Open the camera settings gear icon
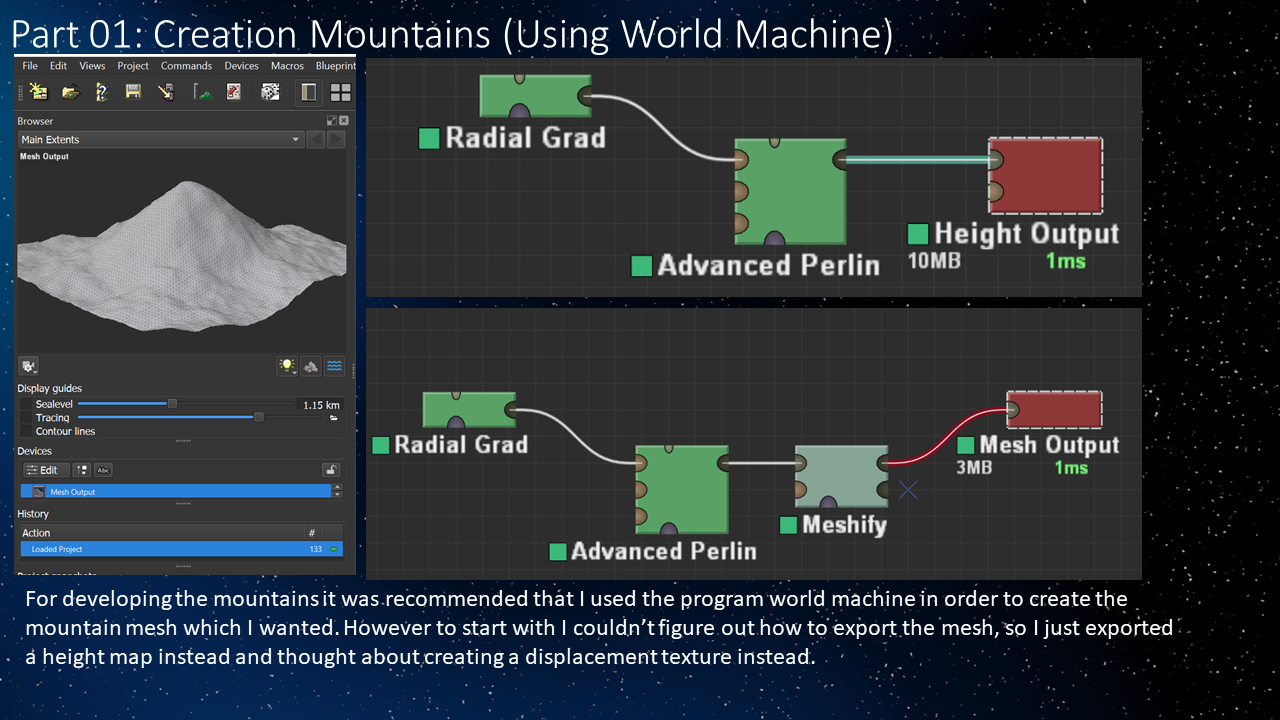This screenshot has width=1280, height=720. coord(29,366)
